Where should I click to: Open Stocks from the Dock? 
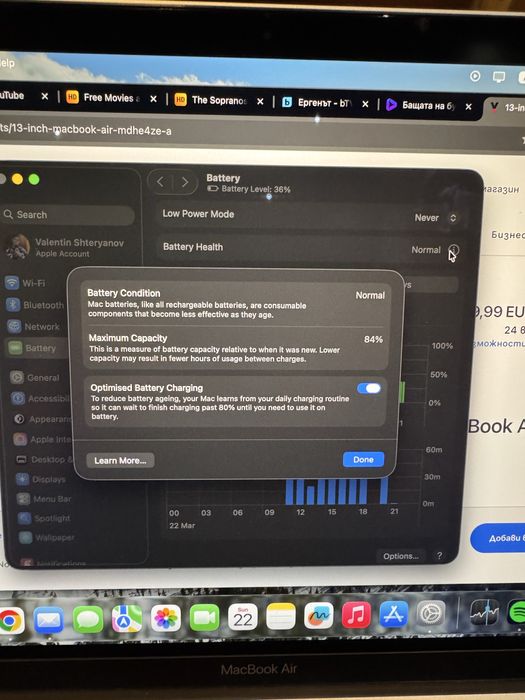[484, 612]
